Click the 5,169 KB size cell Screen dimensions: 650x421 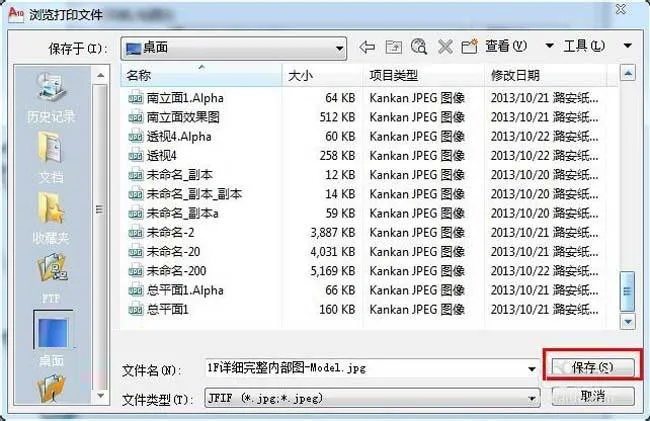point(333,271)
